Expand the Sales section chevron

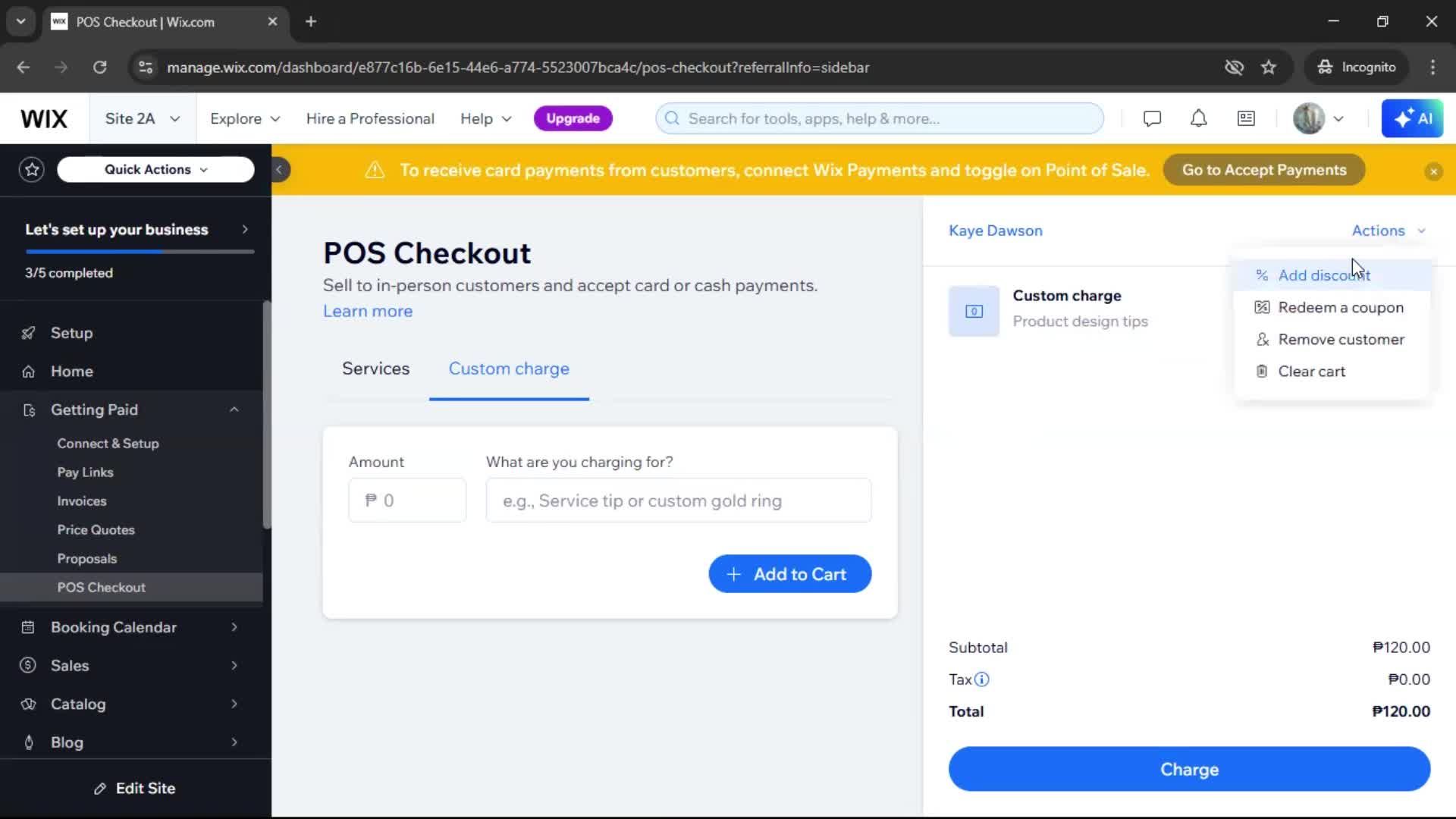click(234, 666)
